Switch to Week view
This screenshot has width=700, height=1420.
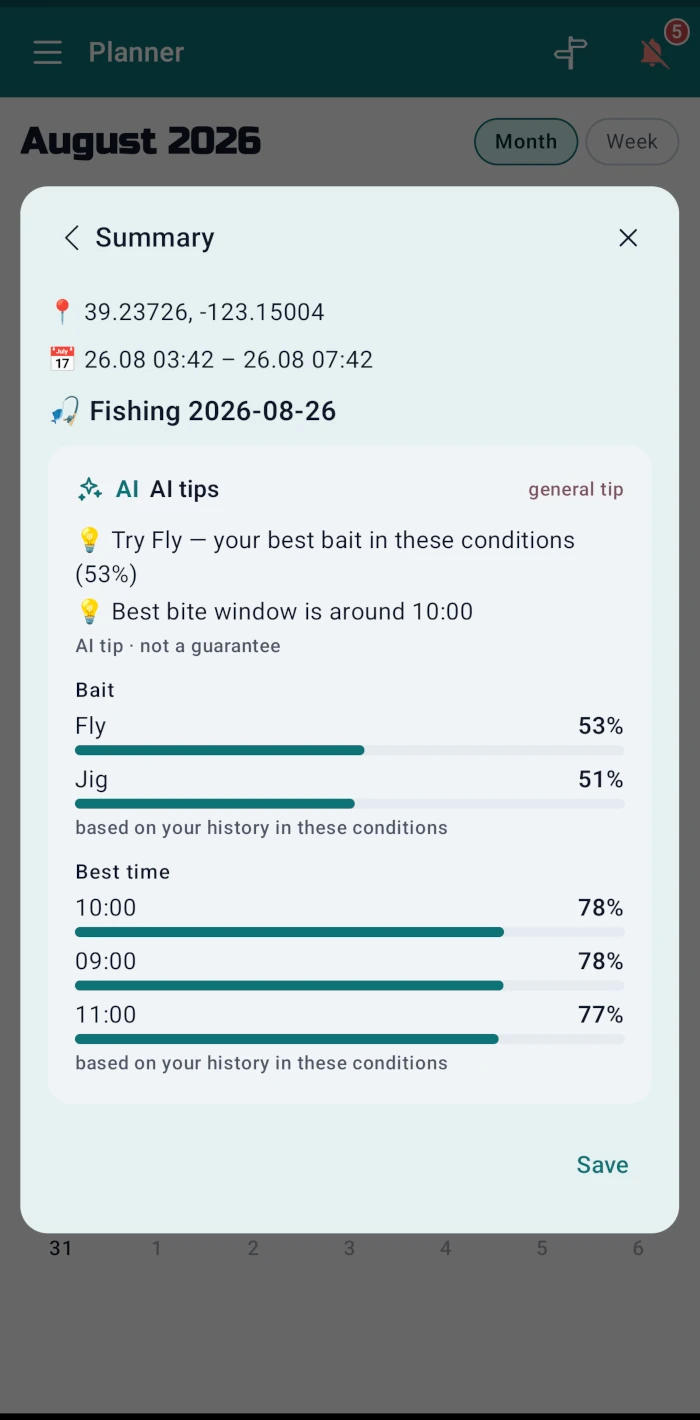[x=632, y=141]
